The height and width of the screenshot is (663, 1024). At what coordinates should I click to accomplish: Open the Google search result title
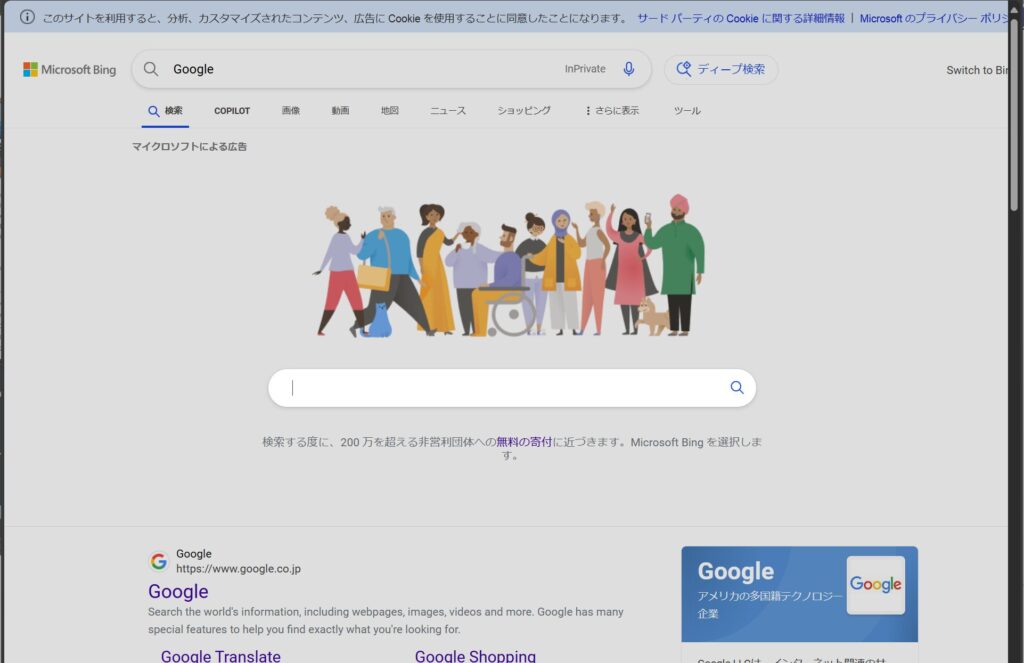pyautogui.click(x=178, y=591)
